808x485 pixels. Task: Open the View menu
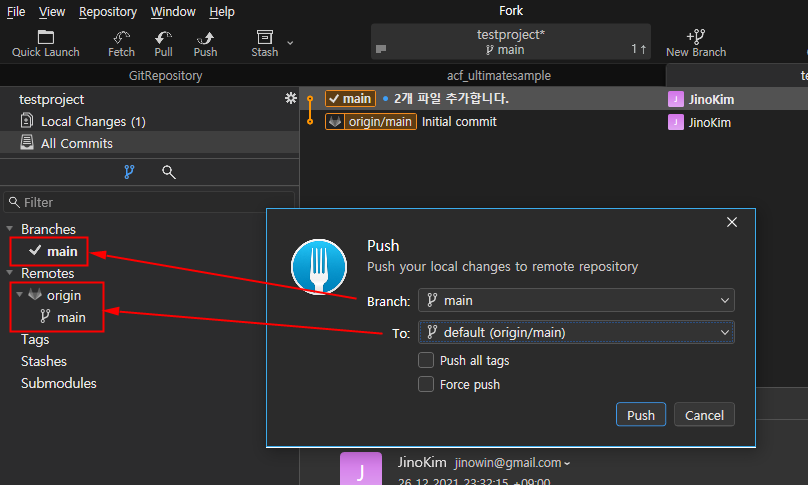pyautogui.click(x=52, y=11)
